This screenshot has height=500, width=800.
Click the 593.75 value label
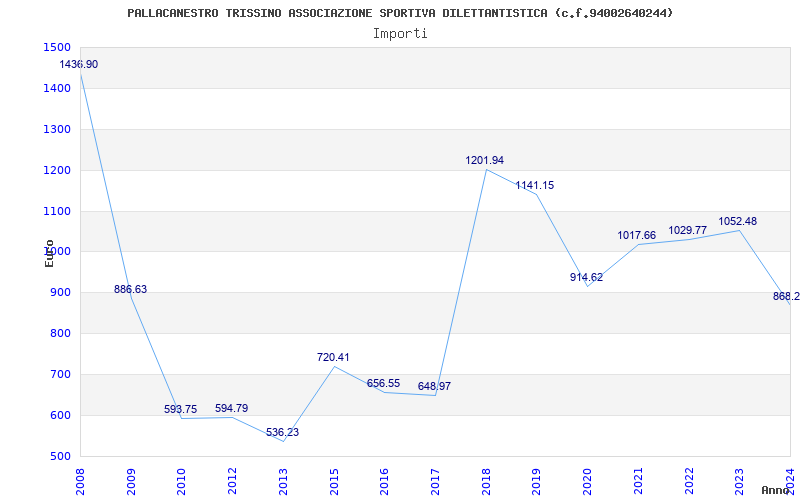[x=180, y=409]
